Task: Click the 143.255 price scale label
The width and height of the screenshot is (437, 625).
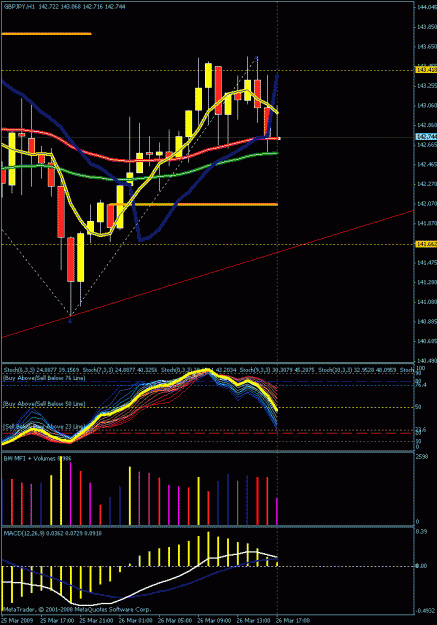Action: click(x=427, y=86)
